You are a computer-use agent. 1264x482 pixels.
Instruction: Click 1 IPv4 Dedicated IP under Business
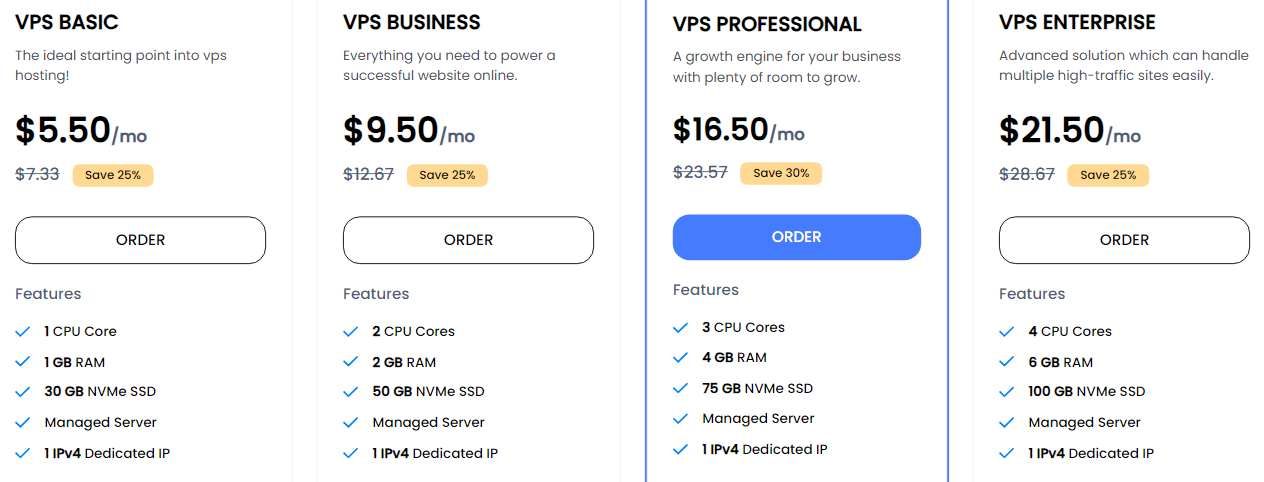(x=435, y=453)
